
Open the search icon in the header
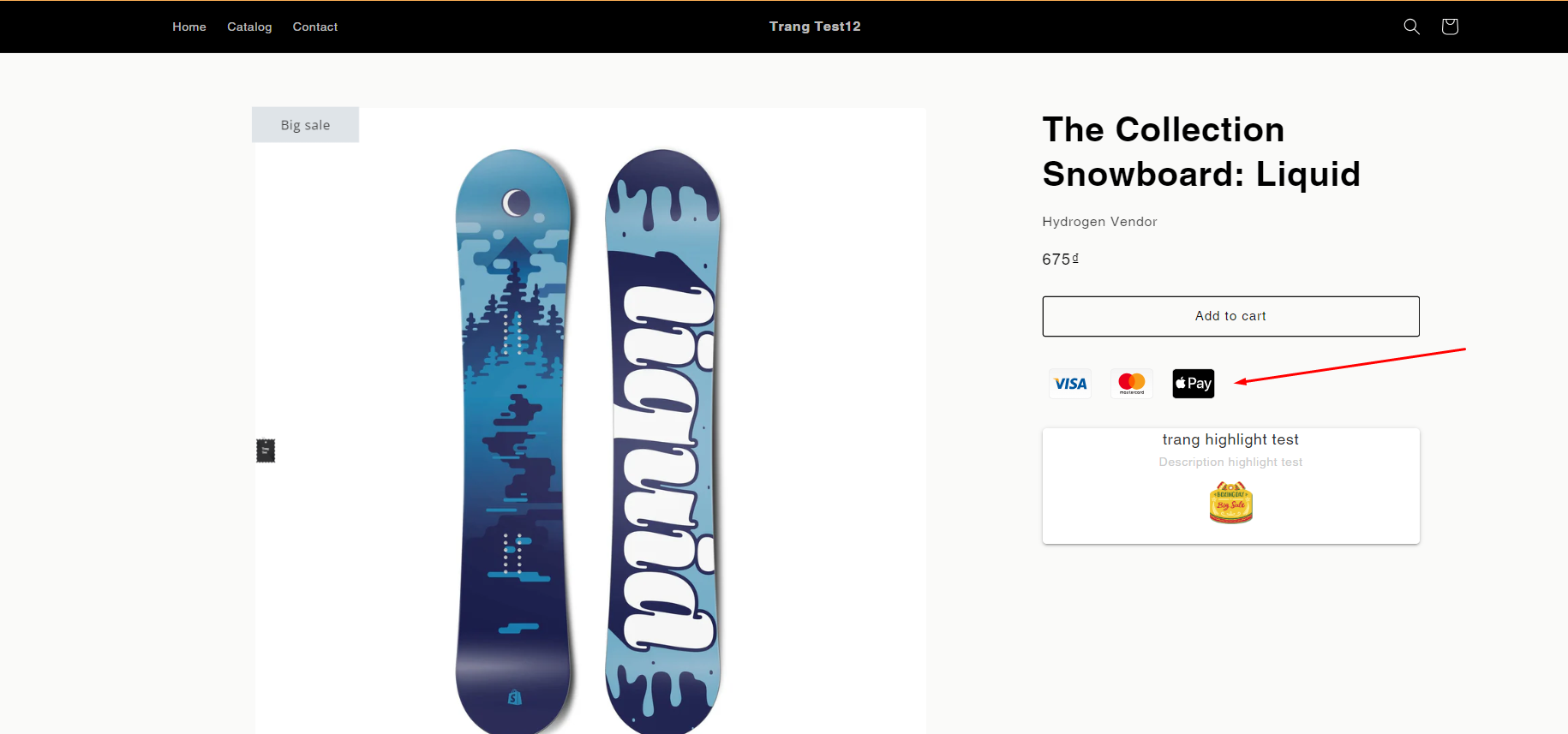[1411, 27]
